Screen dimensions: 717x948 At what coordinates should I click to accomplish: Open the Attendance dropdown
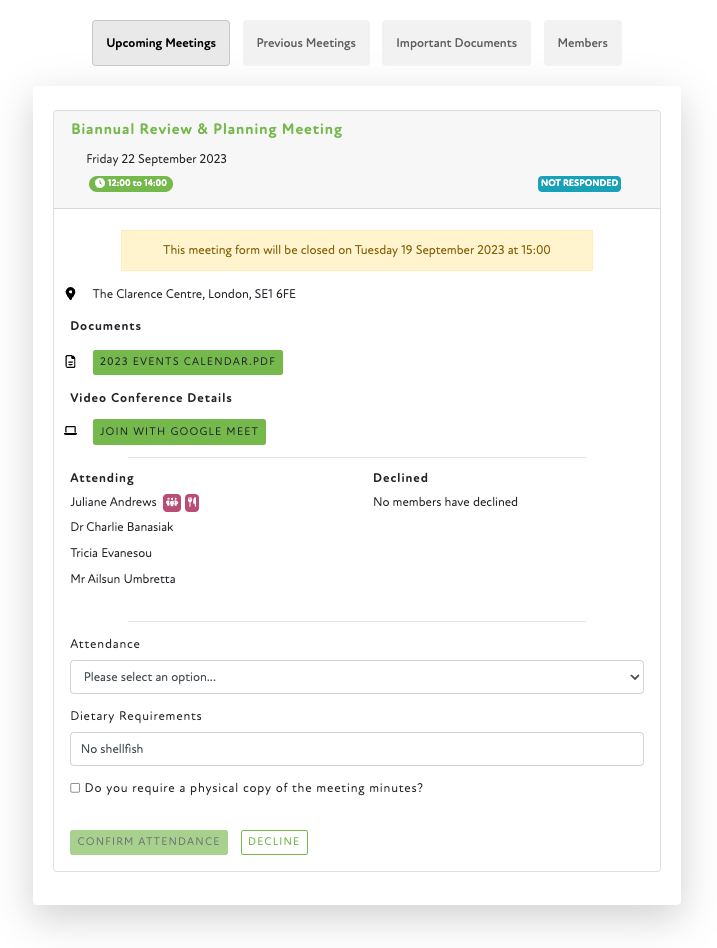coord(356,677)
